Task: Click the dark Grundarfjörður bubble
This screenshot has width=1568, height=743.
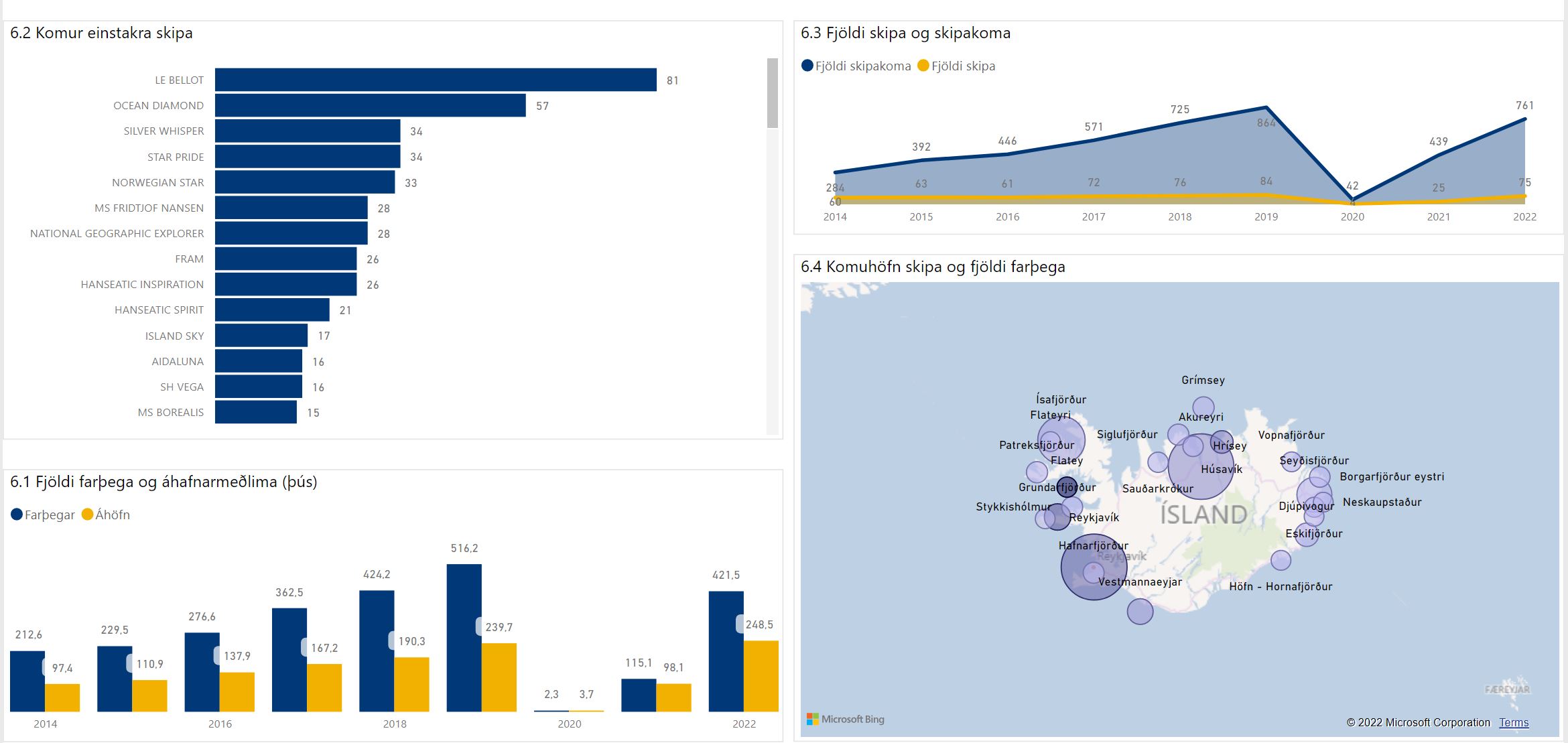Action: 1067,486
